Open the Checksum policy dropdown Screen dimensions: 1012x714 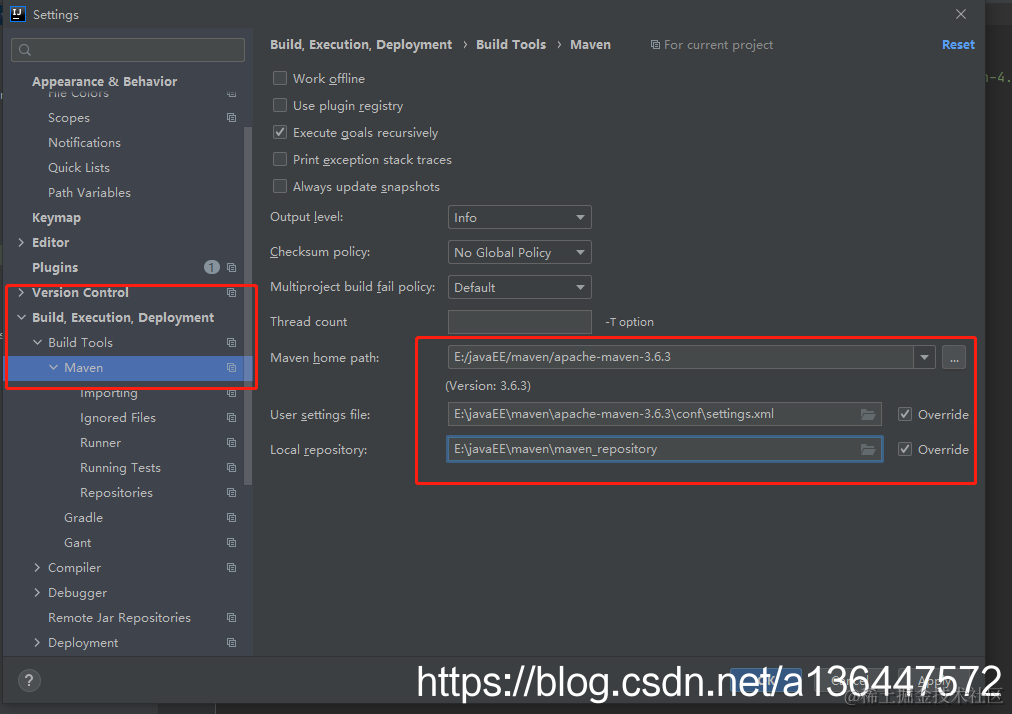point(520,252)
